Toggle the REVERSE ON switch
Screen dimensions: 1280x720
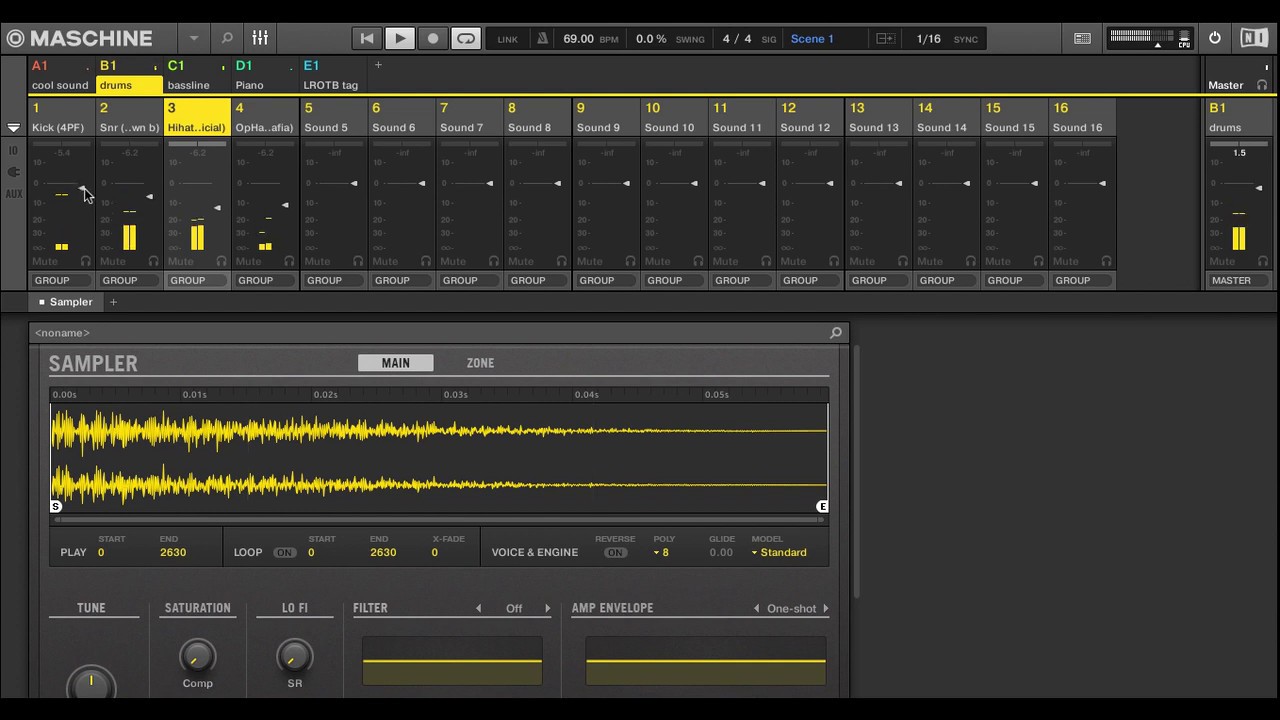(615, 552)
